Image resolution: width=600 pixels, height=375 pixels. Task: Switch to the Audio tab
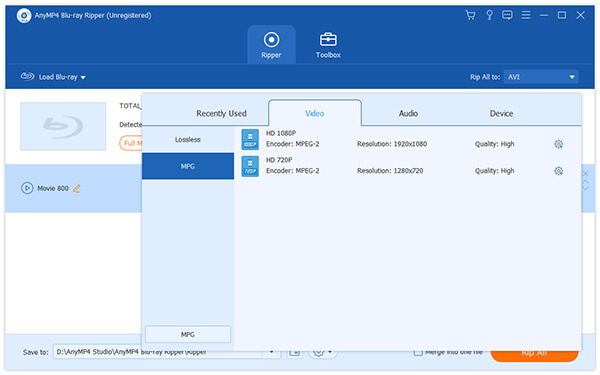coord(408,114)
